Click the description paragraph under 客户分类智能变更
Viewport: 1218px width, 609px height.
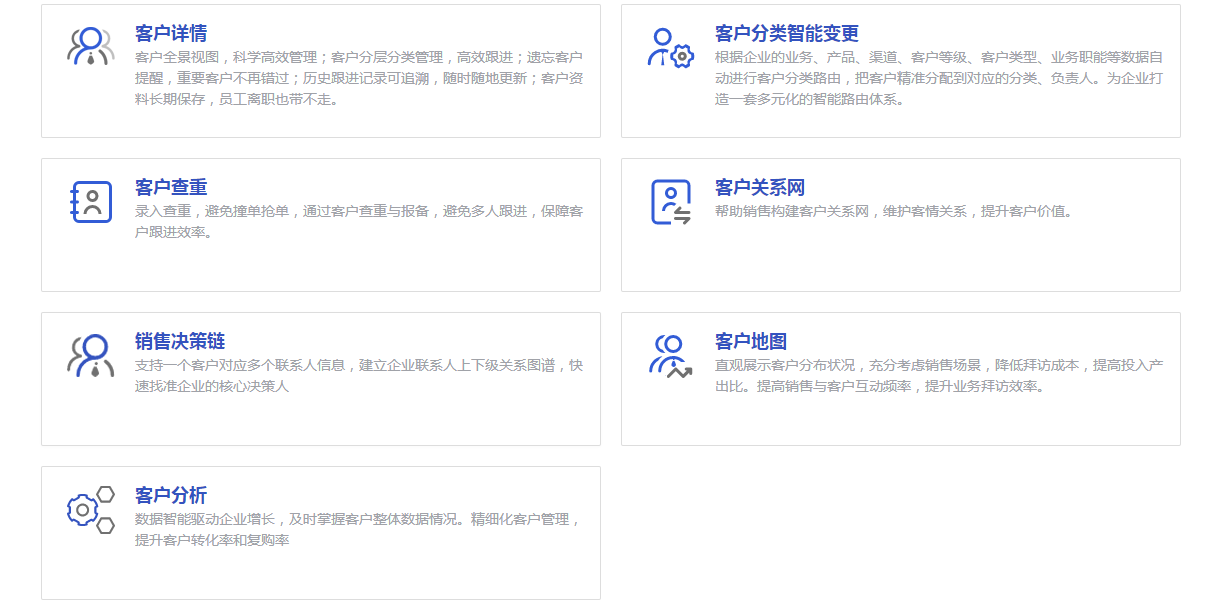pos(938,78)
